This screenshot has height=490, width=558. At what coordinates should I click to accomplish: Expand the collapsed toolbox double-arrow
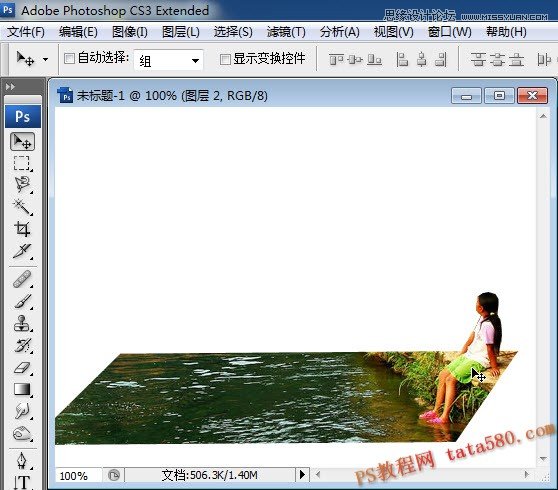click(x=10, y=86)
